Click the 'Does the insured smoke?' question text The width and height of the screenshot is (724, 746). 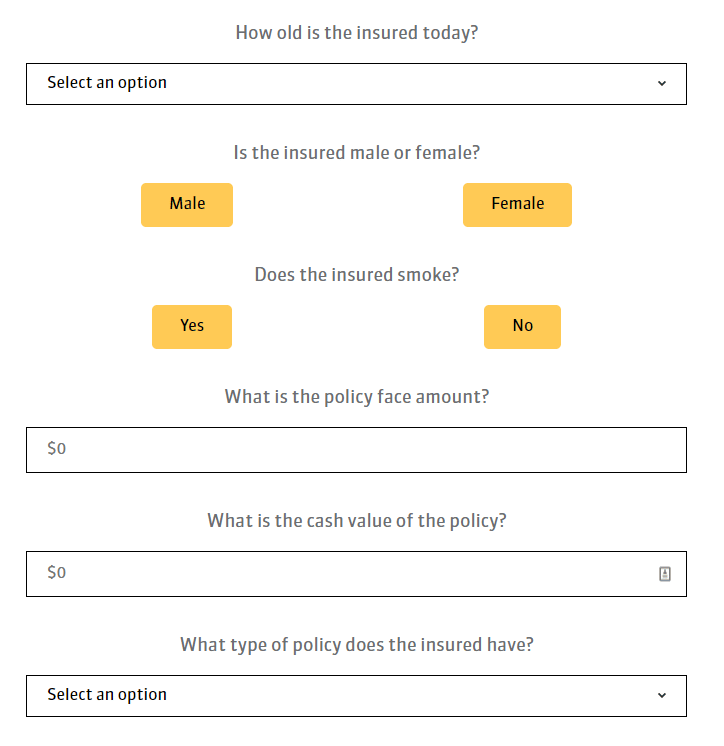click(356, 274)
